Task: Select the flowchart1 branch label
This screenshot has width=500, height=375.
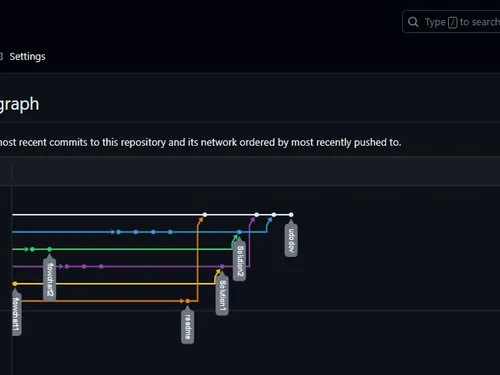Action: (x=16, y=314)
